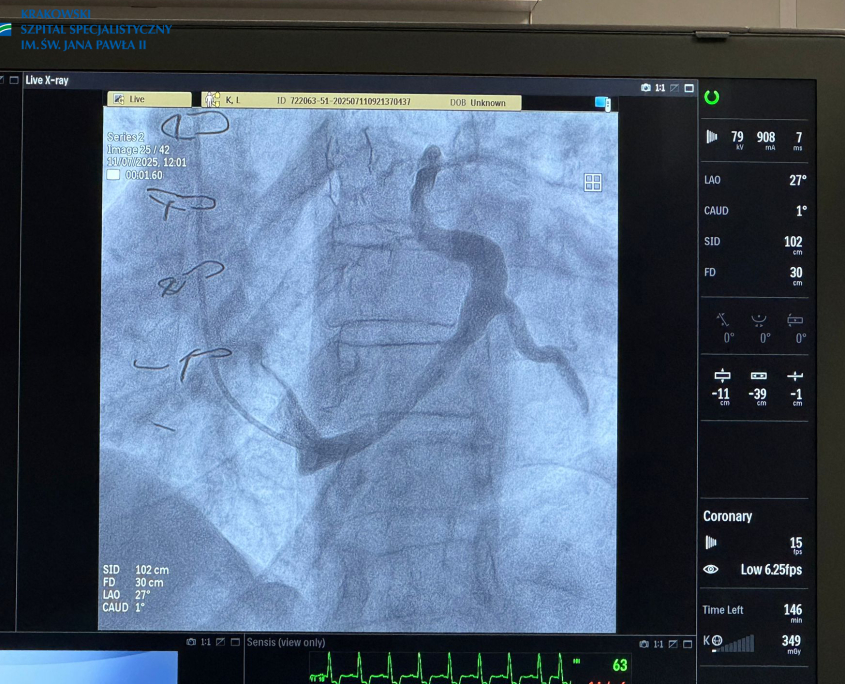Click the 15 fps value
This screenshot has height=684, width=845.
796,544
